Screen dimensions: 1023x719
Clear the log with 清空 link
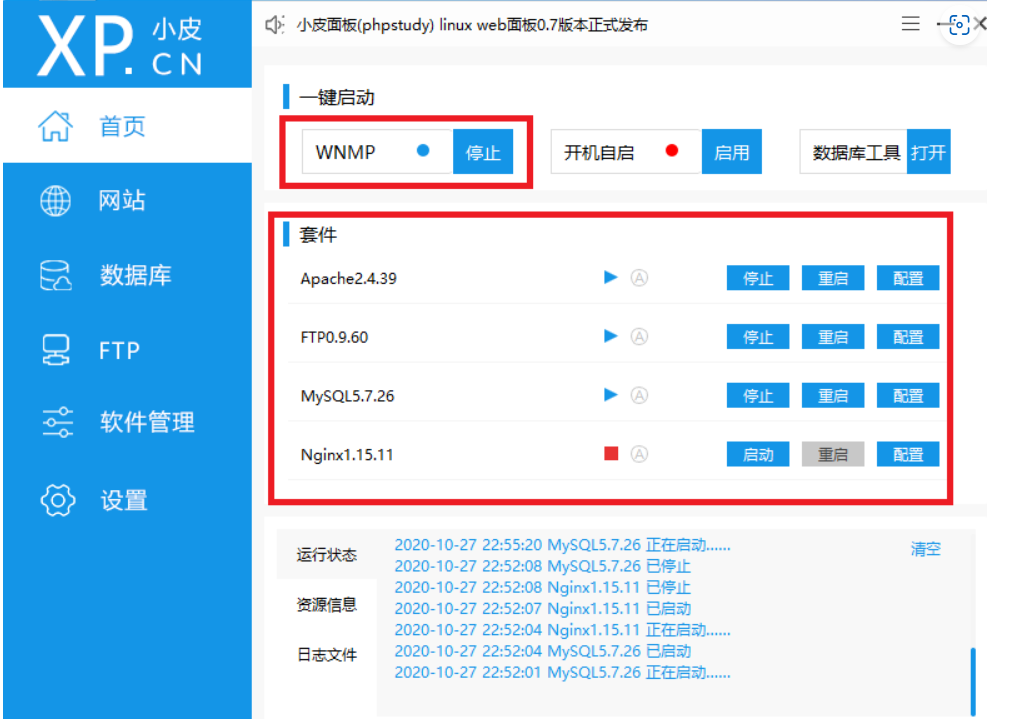point(925,549)
